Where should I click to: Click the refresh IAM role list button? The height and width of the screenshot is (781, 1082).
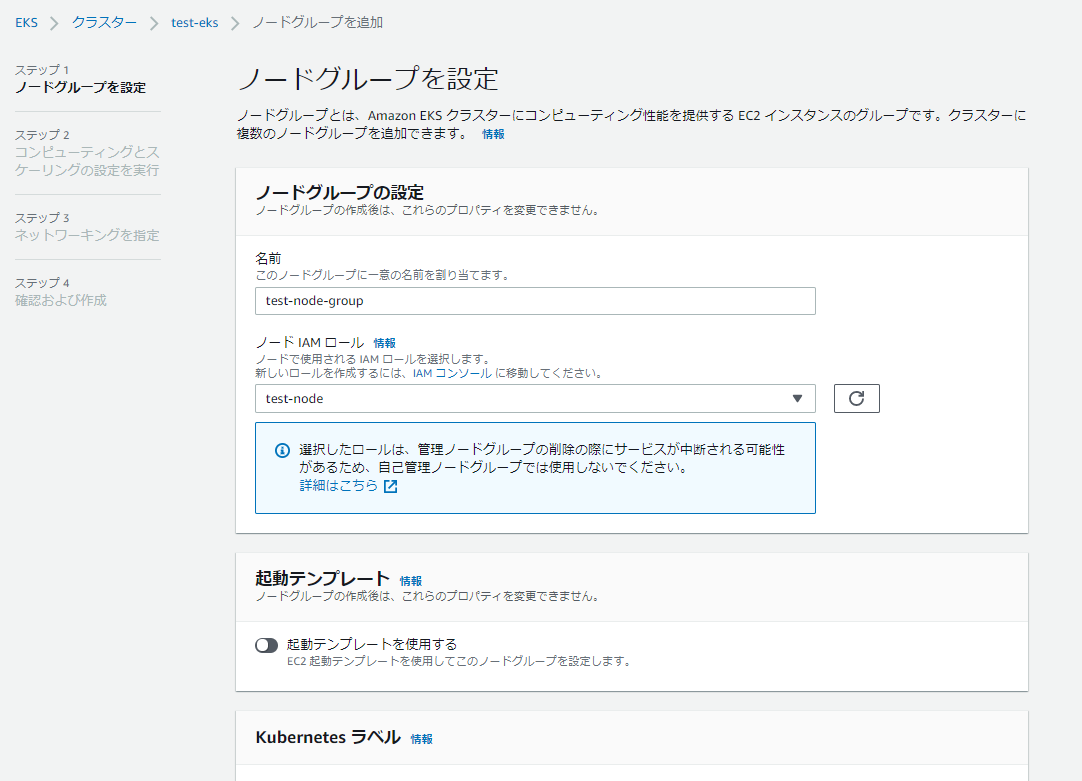[856, 398]
